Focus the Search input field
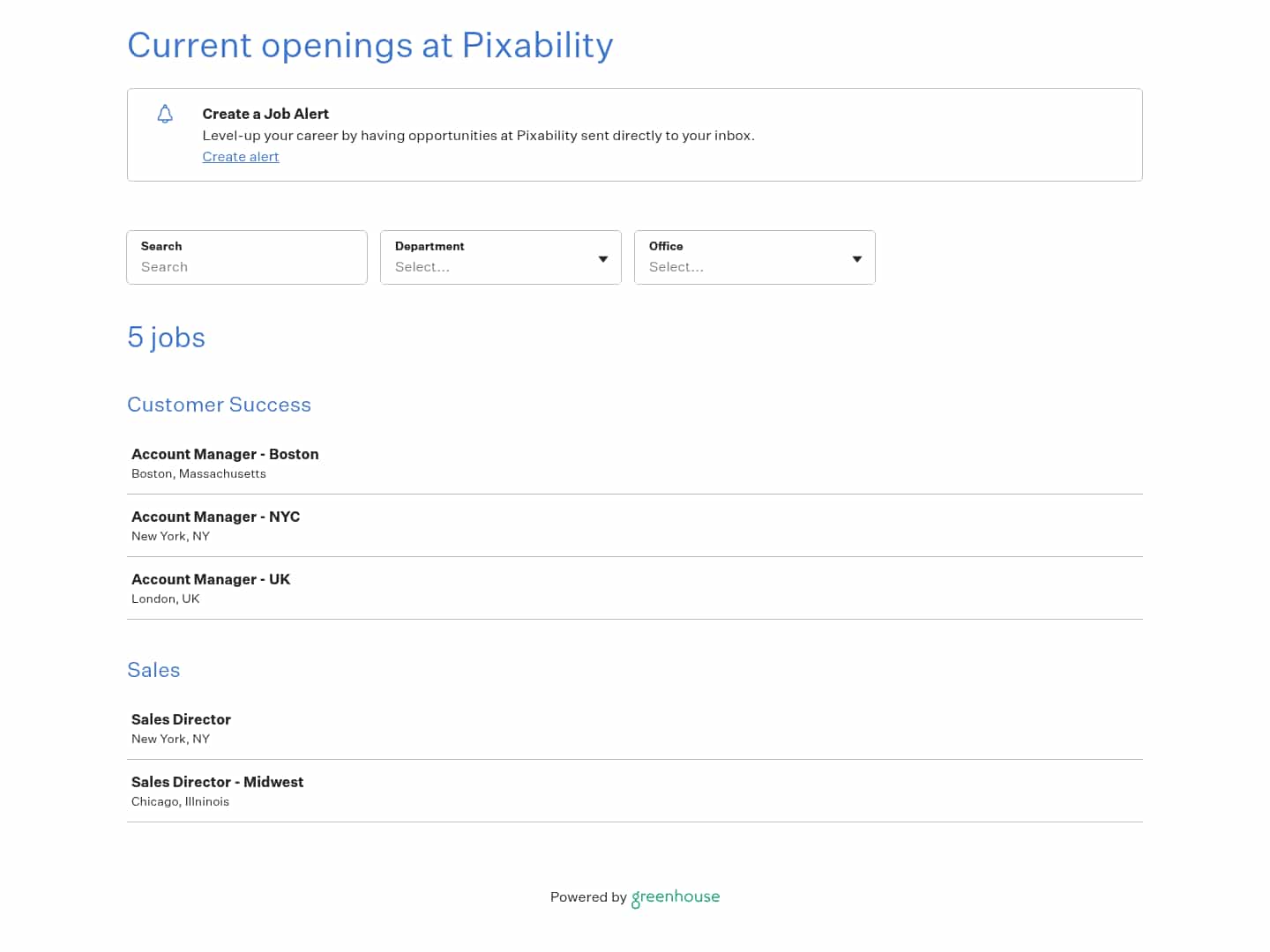Viewport: 1270px width, 952px height. coord(247,266)
